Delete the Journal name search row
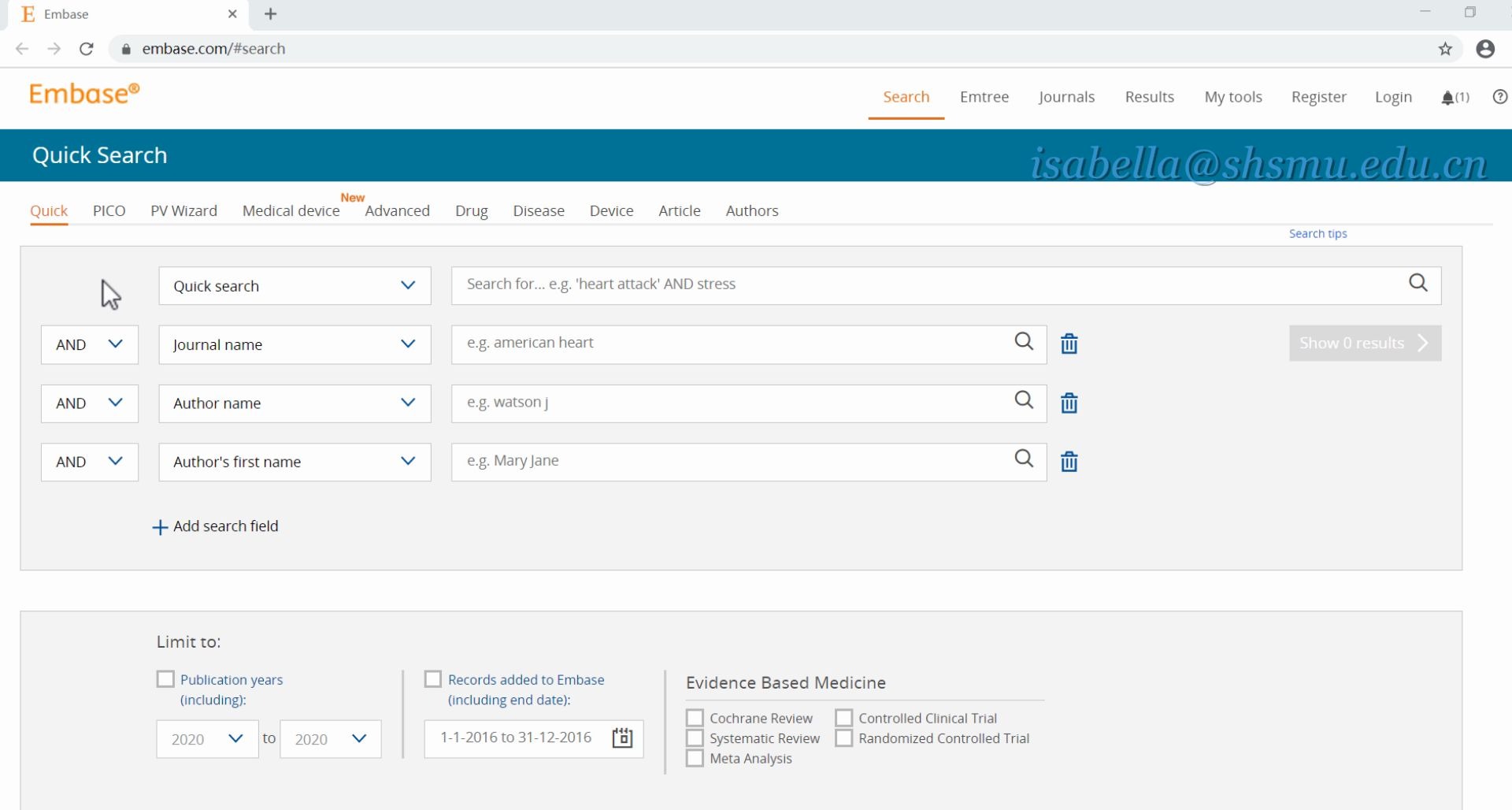Screen dimensions: 1512x810 click(x=1069, y=344)
